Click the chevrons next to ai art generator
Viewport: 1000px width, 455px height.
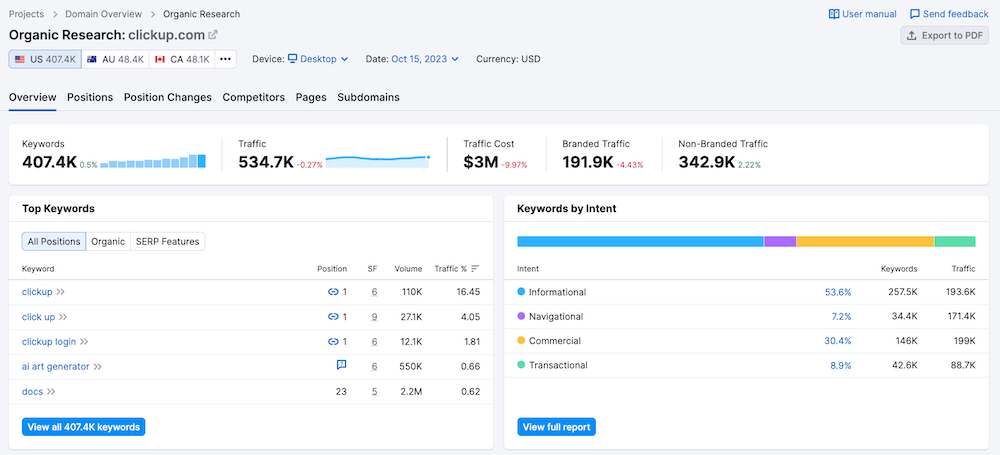(x=98, y=366)
